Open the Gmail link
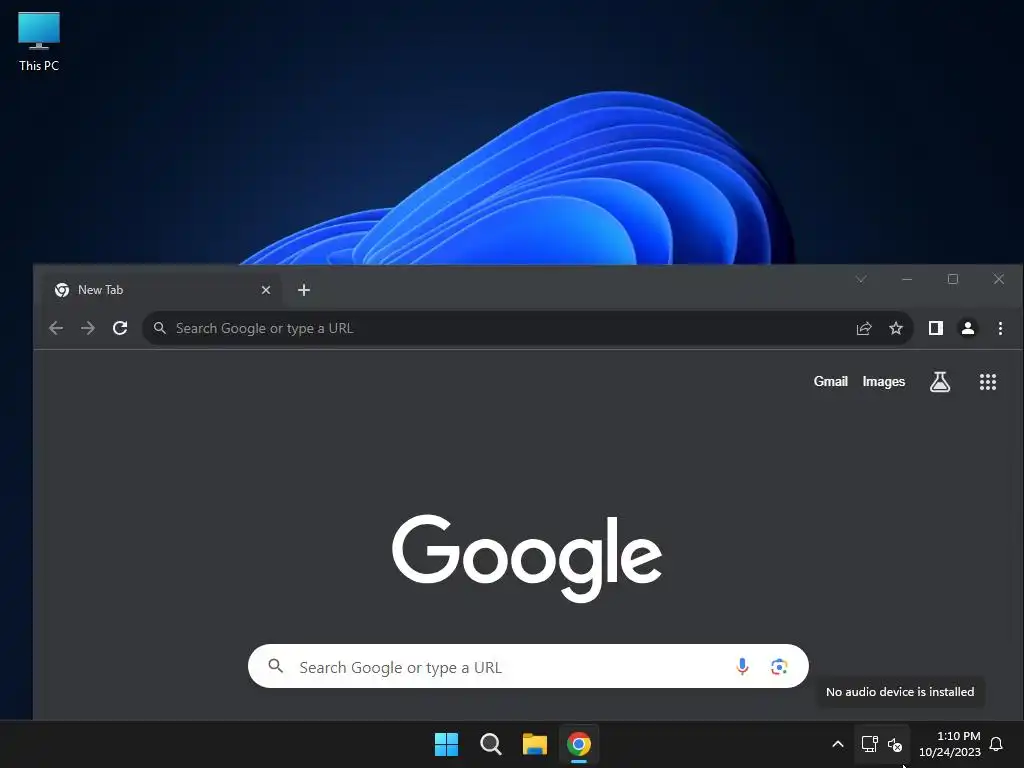The height and width of the screenshot is (768, 1024). (x=831, y=381)
